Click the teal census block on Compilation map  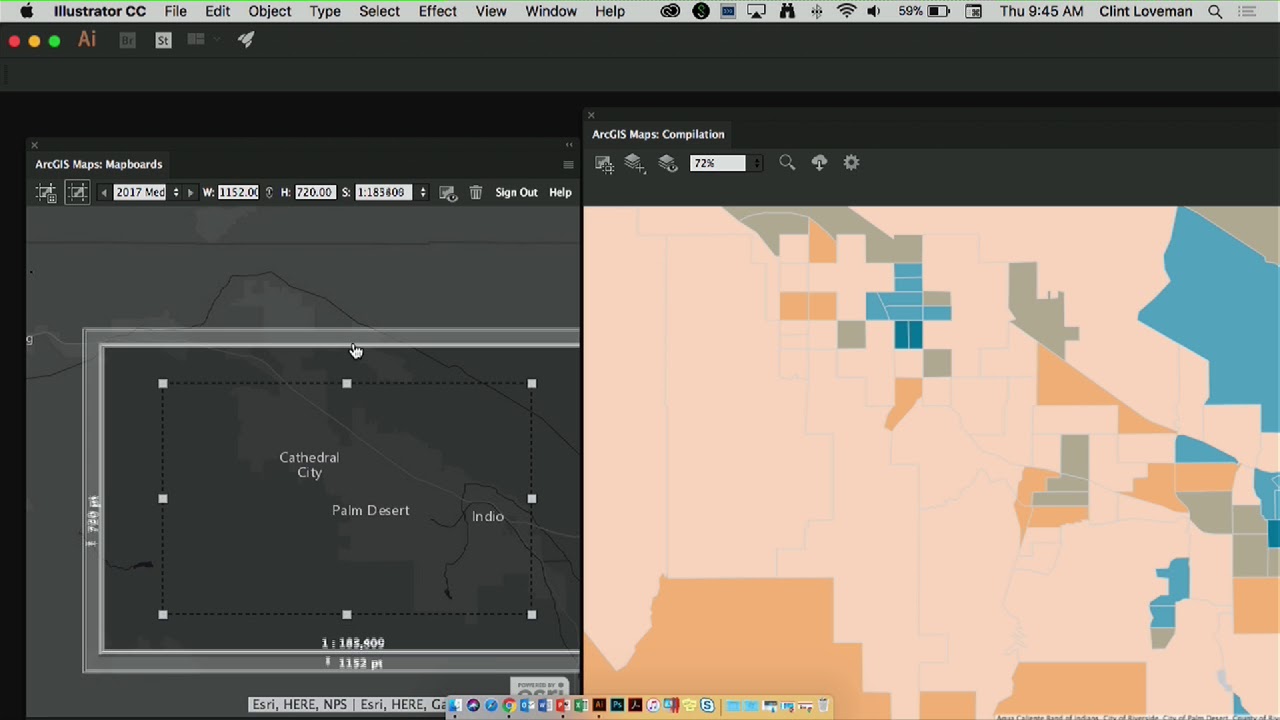[x=908, y=334]
